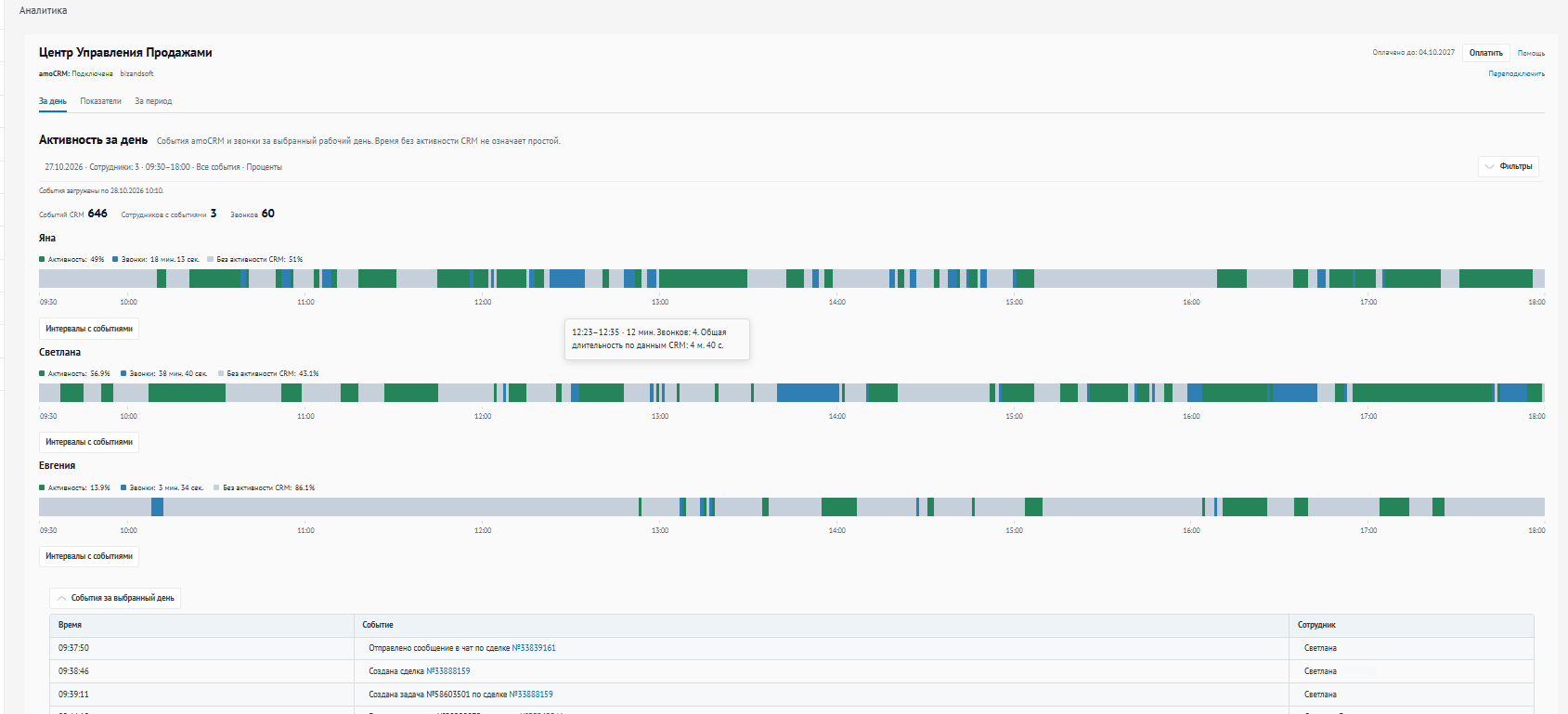1568x714 pixels.
Task: Open deal №33888159 in Создана сделка row
Action: tap(448, 671)
